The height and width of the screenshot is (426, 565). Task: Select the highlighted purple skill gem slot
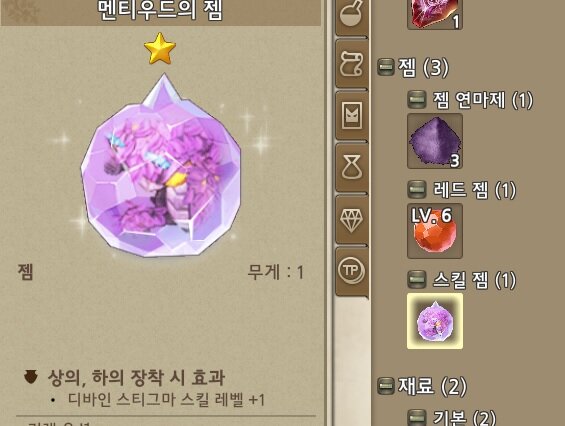(x=435, y=321)
